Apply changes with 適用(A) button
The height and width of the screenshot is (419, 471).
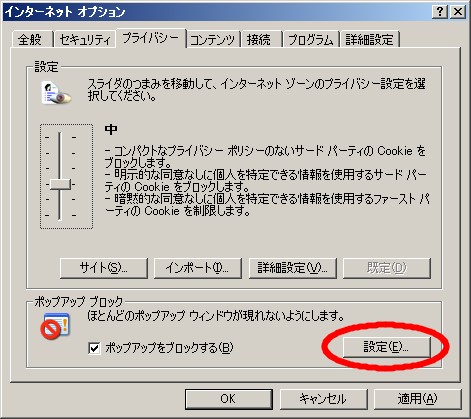click(417, 399)
